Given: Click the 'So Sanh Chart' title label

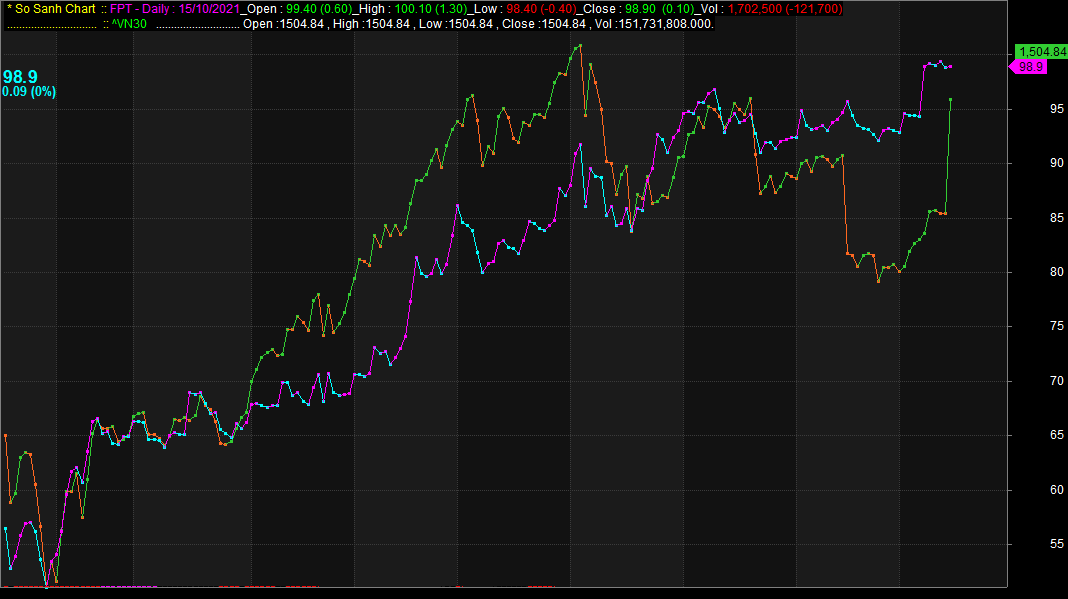Looking at the screenshot, I should [55, 9].
